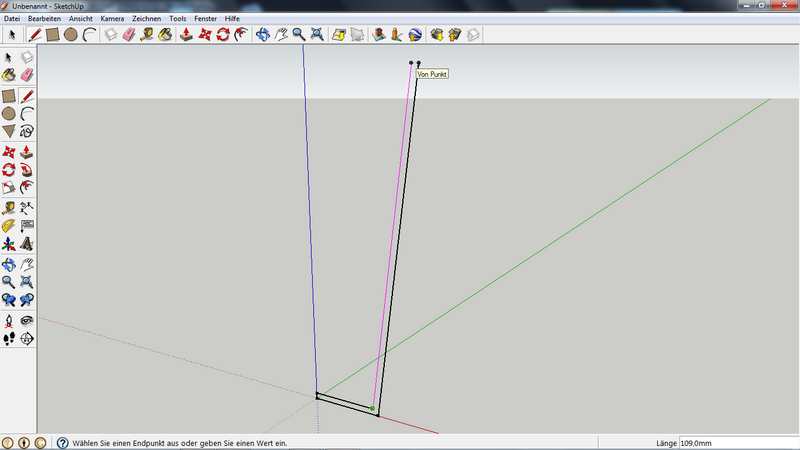The image size is (800, 450).
Task: Click the Position Camera tool
Action: click(x=9, y=320)
